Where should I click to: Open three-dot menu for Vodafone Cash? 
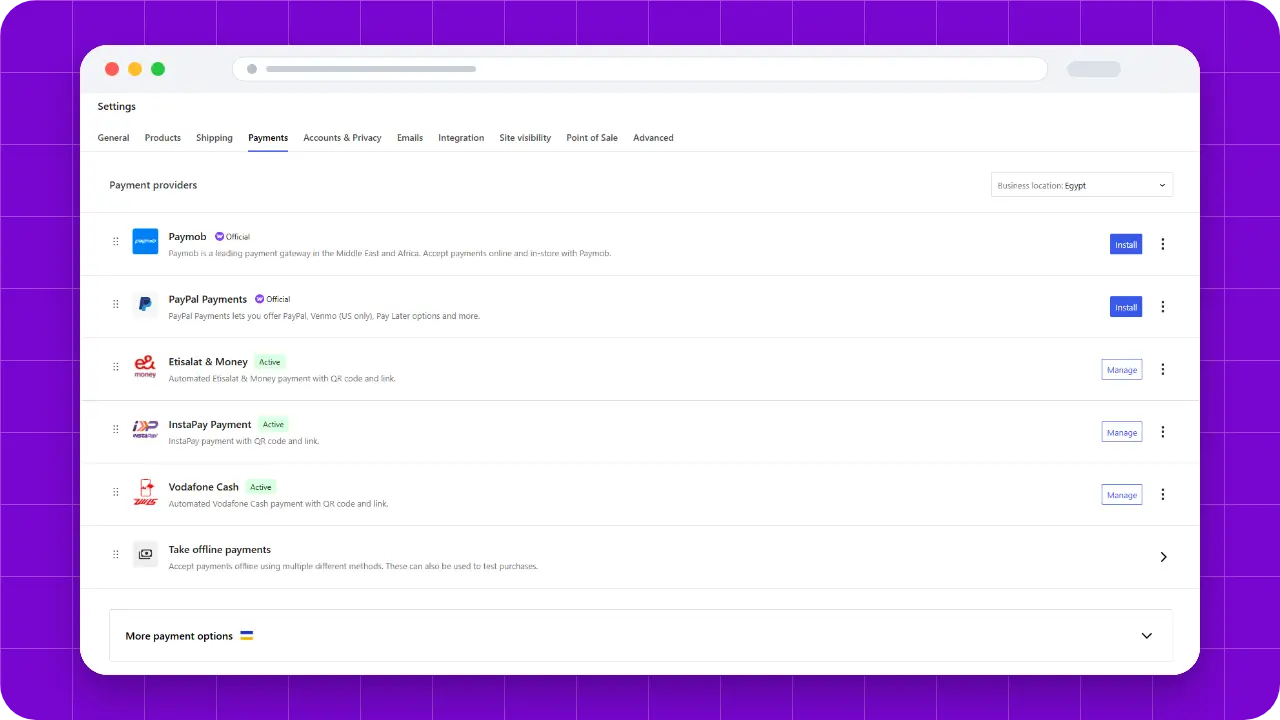coord(1162,494)
